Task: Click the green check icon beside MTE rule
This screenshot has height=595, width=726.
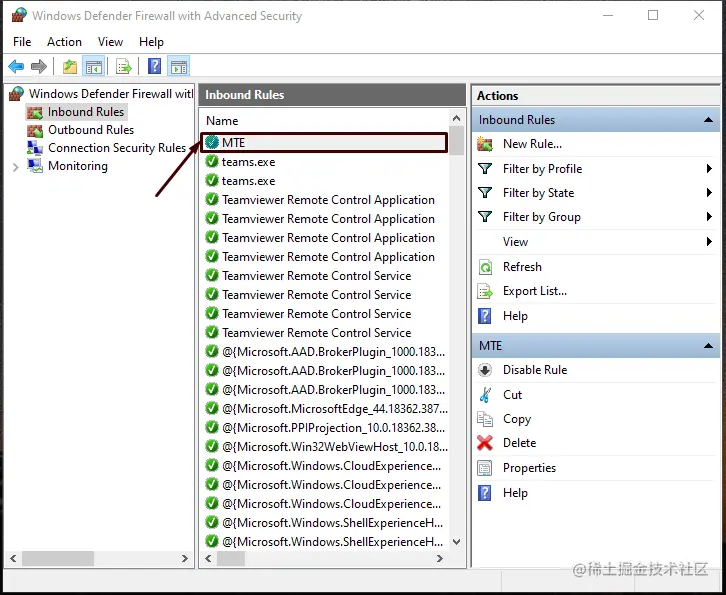Action: coord(212,143)
